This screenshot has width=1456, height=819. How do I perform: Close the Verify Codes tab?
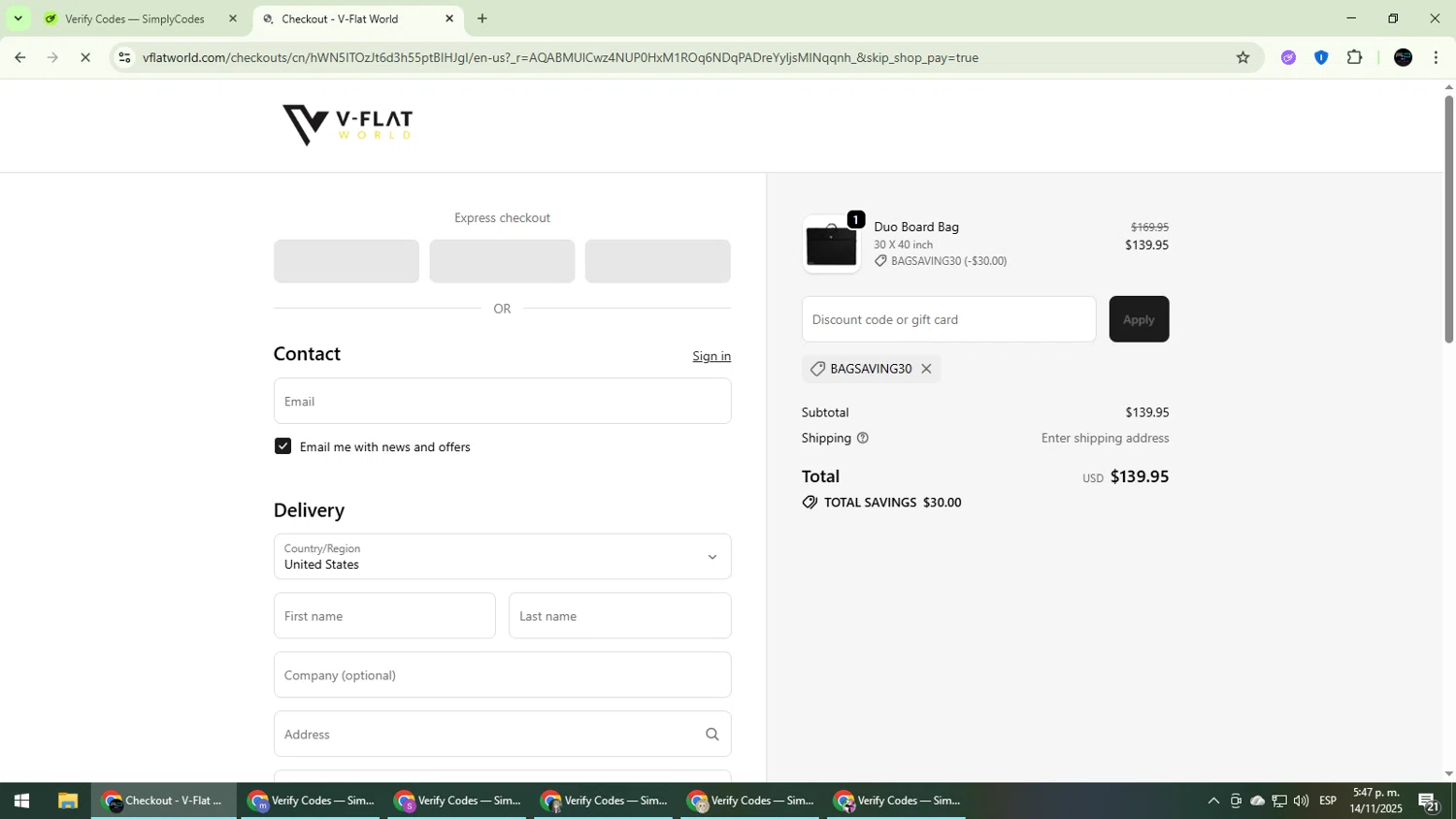pos(232,18)
